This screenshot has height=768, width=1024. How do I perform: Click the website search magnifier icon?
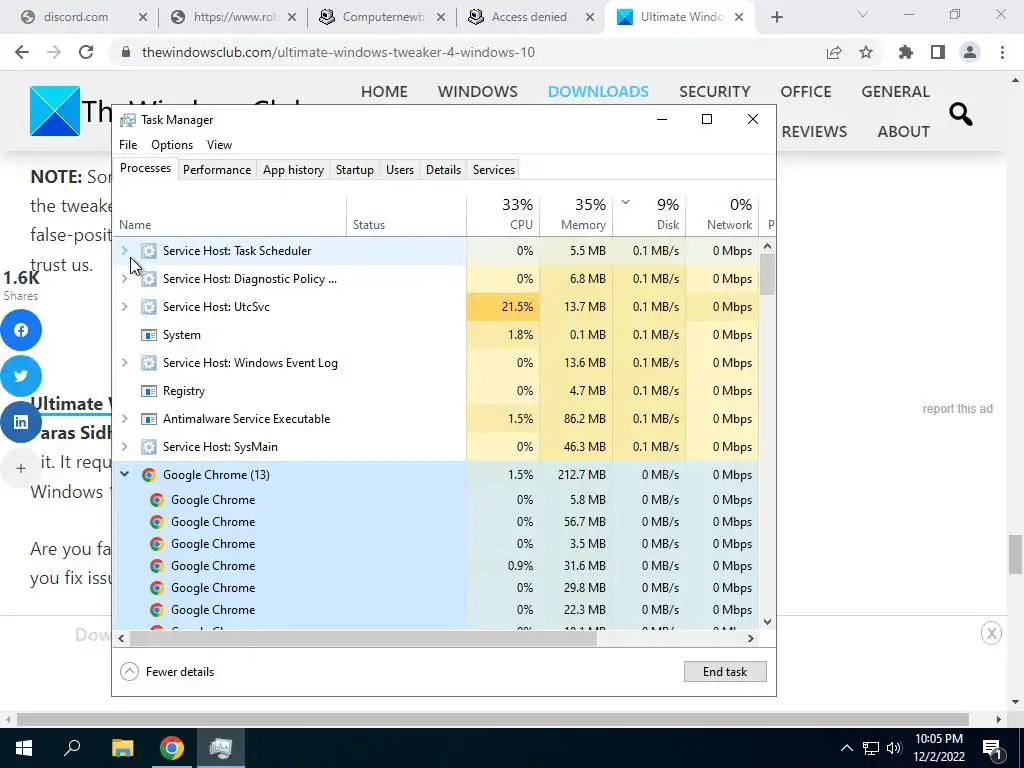pyautogui.click(x=960, y=114)
